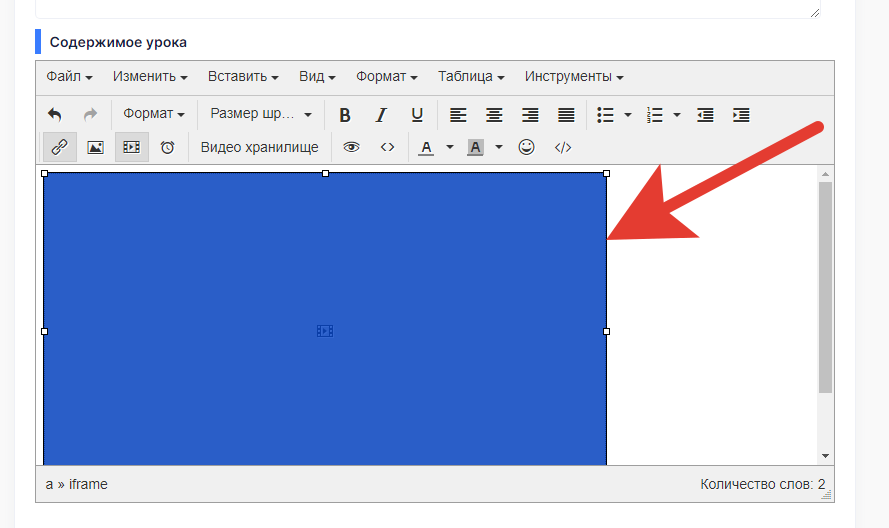Open the Формат menu in menu bar
889x528 pixels.
pyautogui.click(x=387, y=77)
